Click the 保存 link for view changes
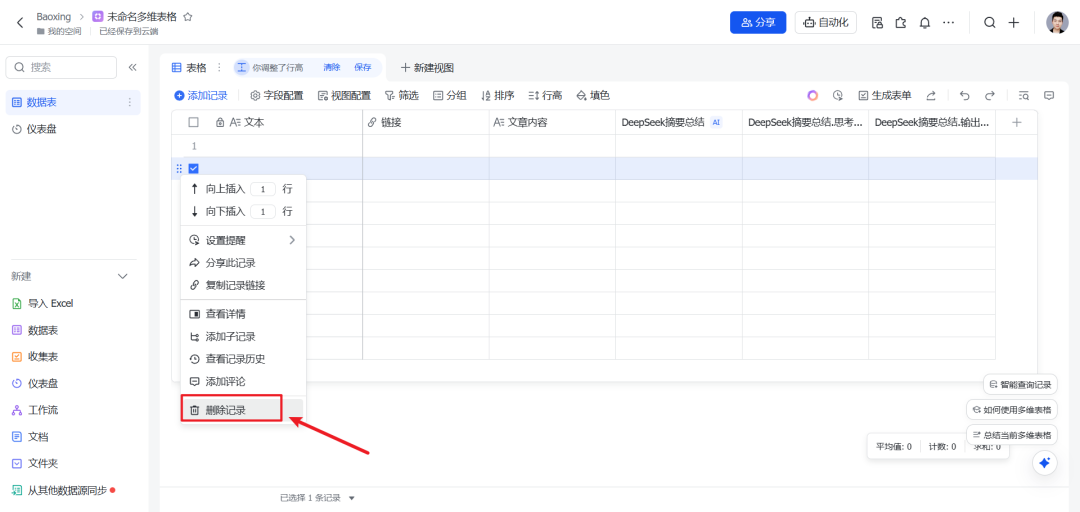Screen dimensions: 1080x512 [363, 68]
